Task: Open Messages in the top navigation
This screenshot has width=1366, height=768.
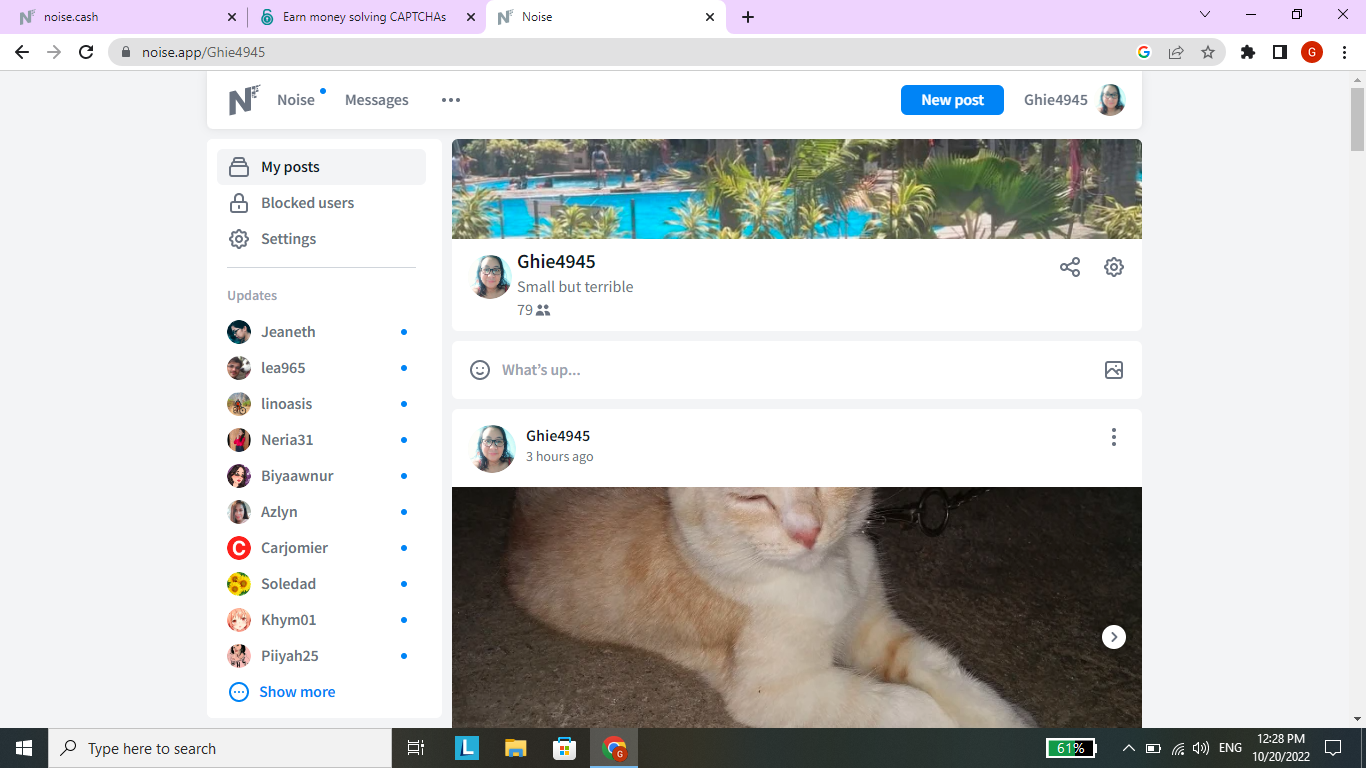Action: click(x=377, y=100)
